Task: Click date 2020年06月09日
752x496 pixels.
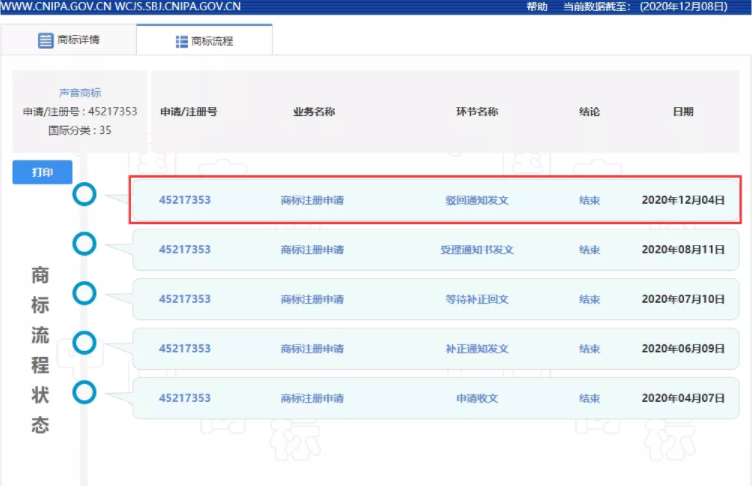Action: pyautogui.click(x=683, y=349)
